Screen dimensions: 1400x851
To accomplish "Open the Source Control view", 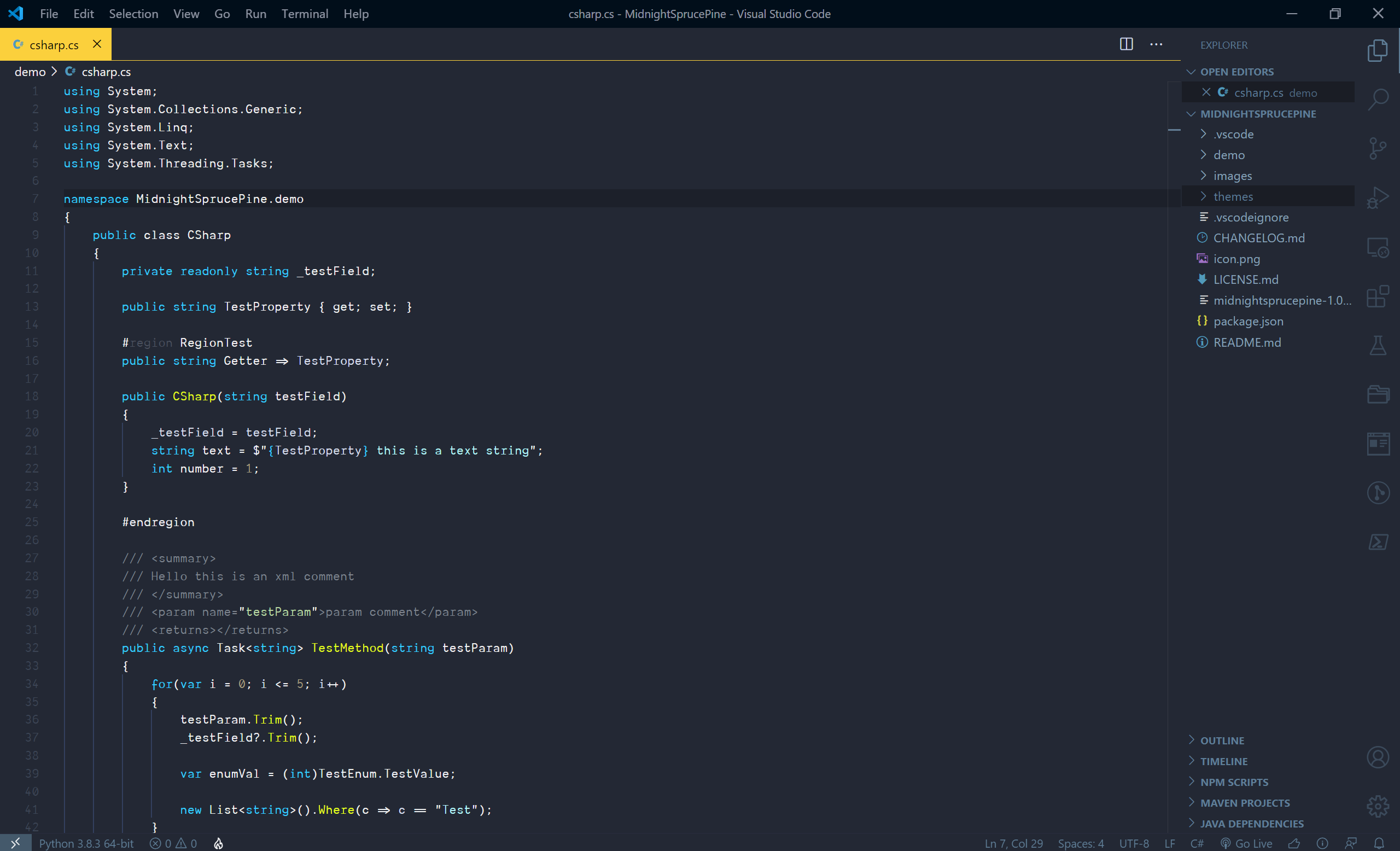I will pyautogui.click(x=1377, y=149).
